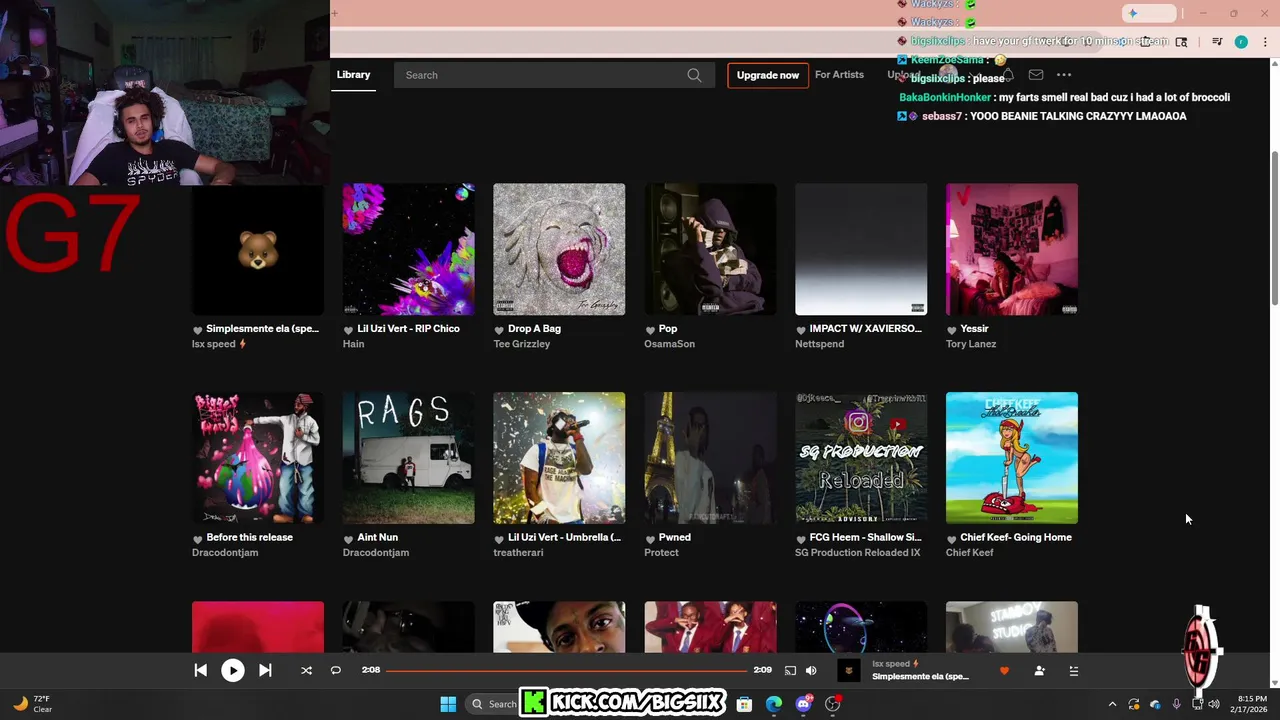The height and width of the screenshot is (720, 1280).
Task: Open SG Production Reloaded cover
Action: pos(861,458)
